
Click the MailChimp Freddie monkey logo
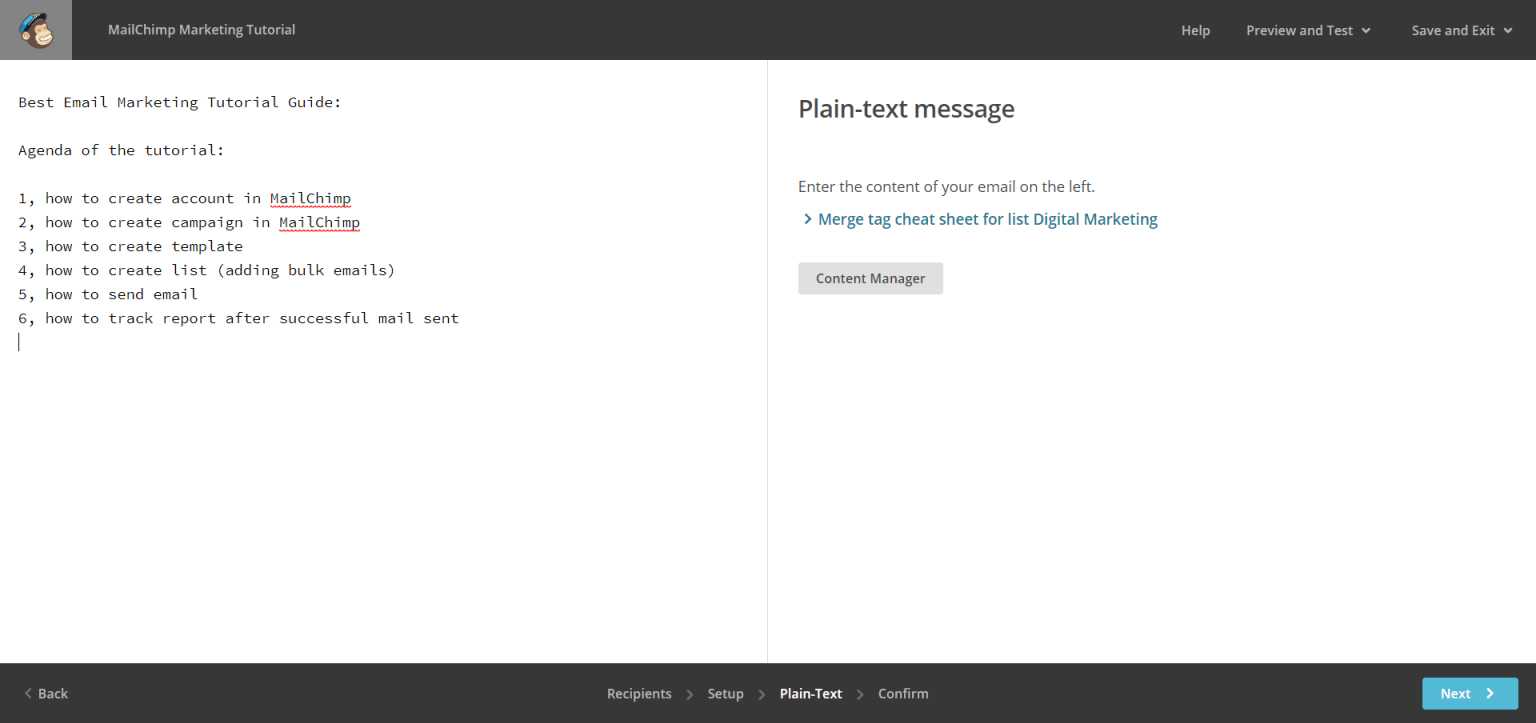tap(36, 30)
